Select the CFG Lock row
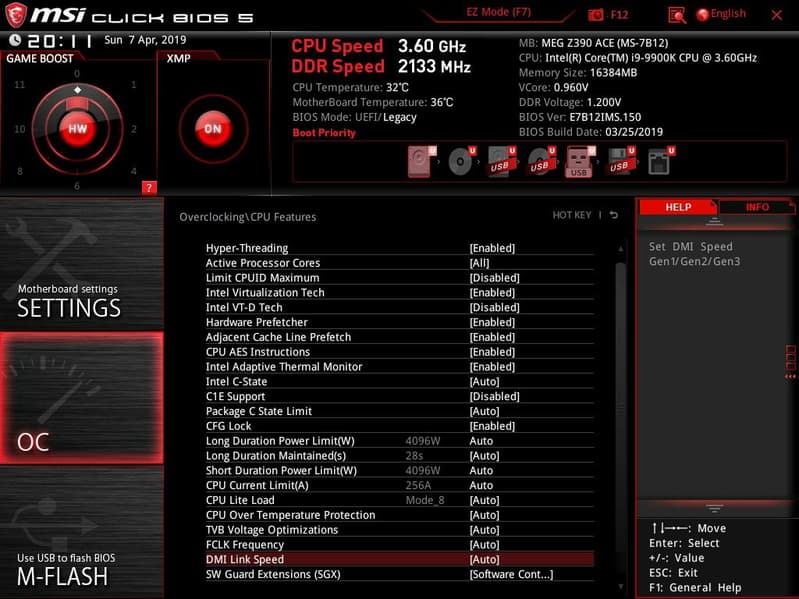The image size is (799, 599). pyautogui.click(x=400, y=426)
